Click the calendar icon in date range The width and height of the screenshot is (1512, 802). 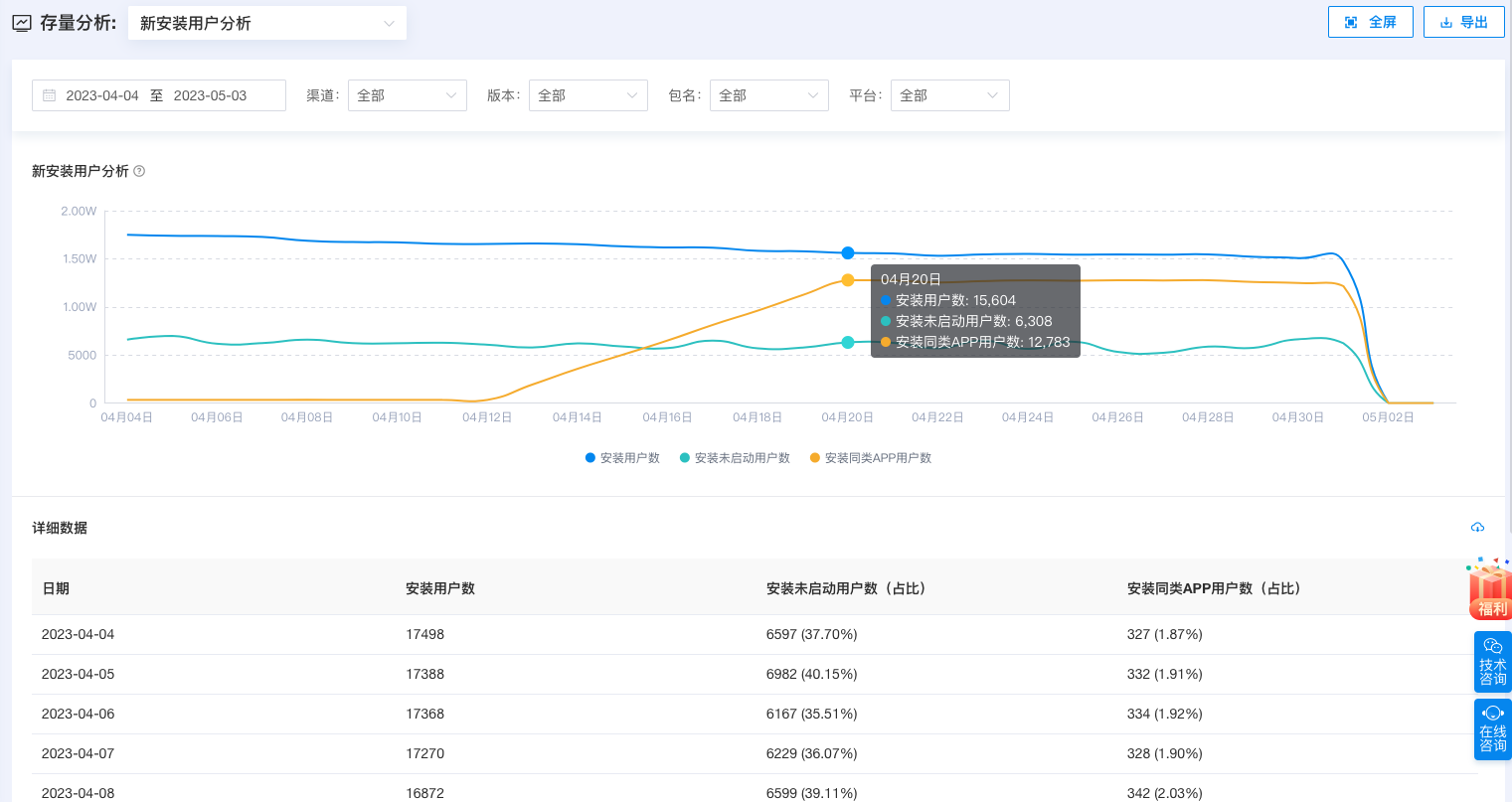(49, 95)
